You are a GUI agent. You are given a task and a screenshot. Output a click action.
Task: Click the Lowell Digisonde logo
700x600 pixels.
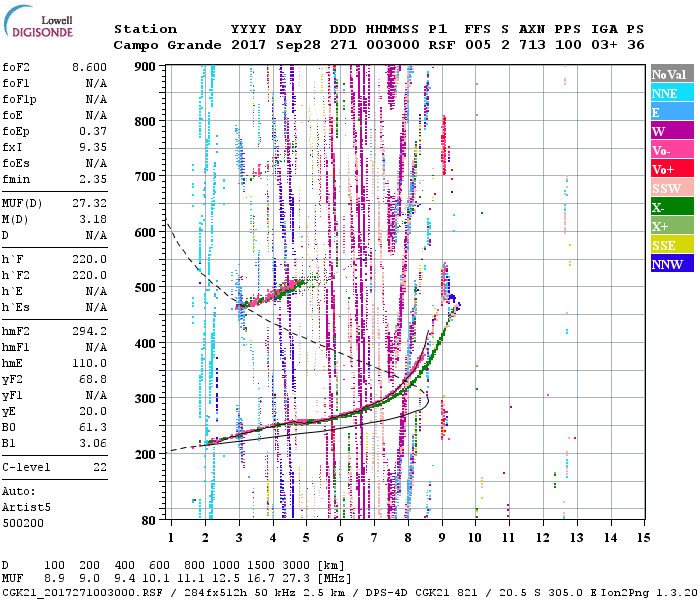pyautogui.click(x=38, y=21)
